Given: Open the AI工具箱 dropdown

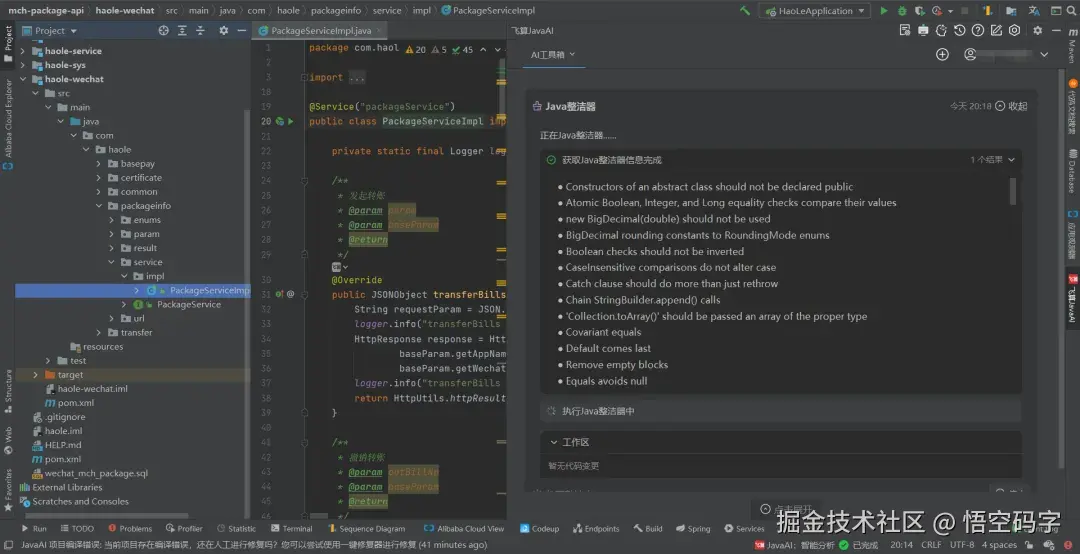Looking at the screenshot, I should 553,55.
